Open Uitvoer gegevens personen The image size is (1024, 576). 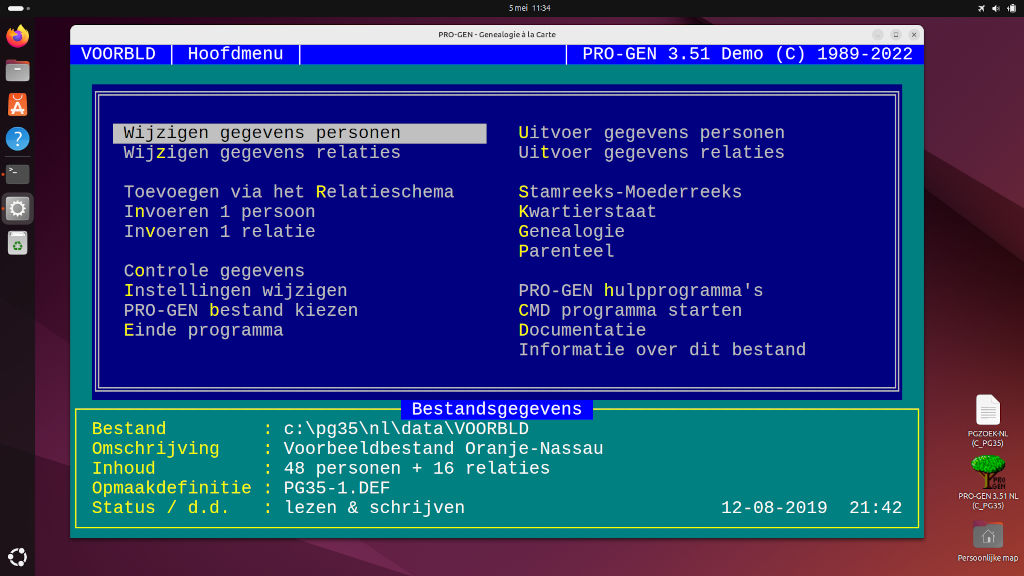[x=652, y=133]
